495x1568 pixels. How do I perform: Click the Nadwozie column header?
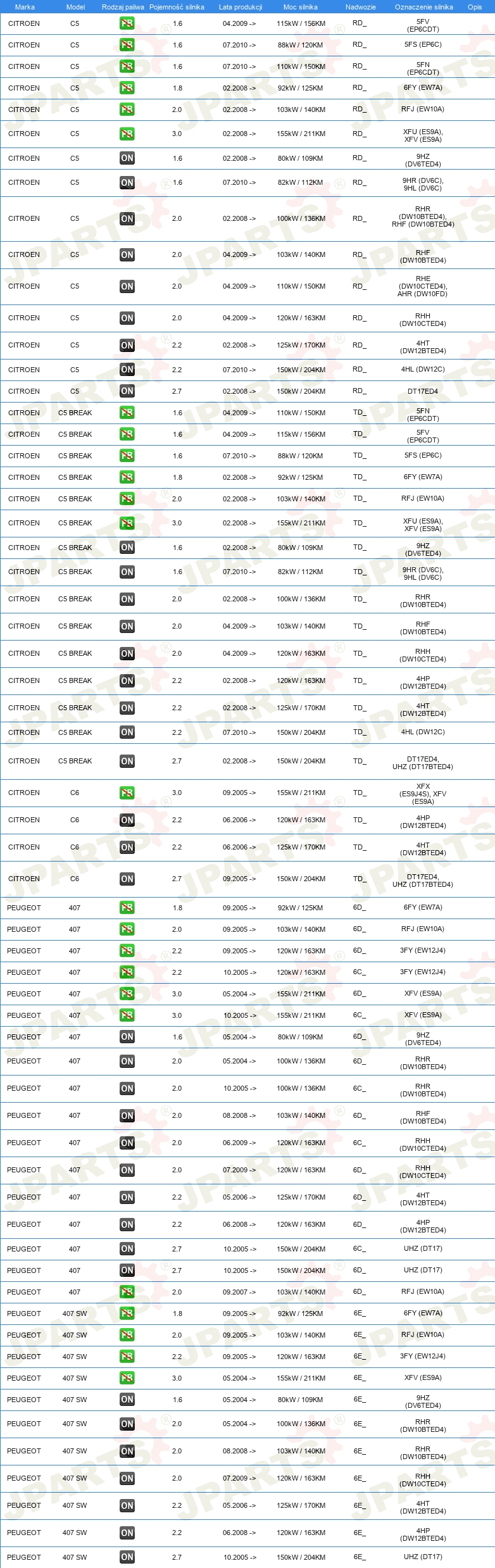click(x=361, y=7)
